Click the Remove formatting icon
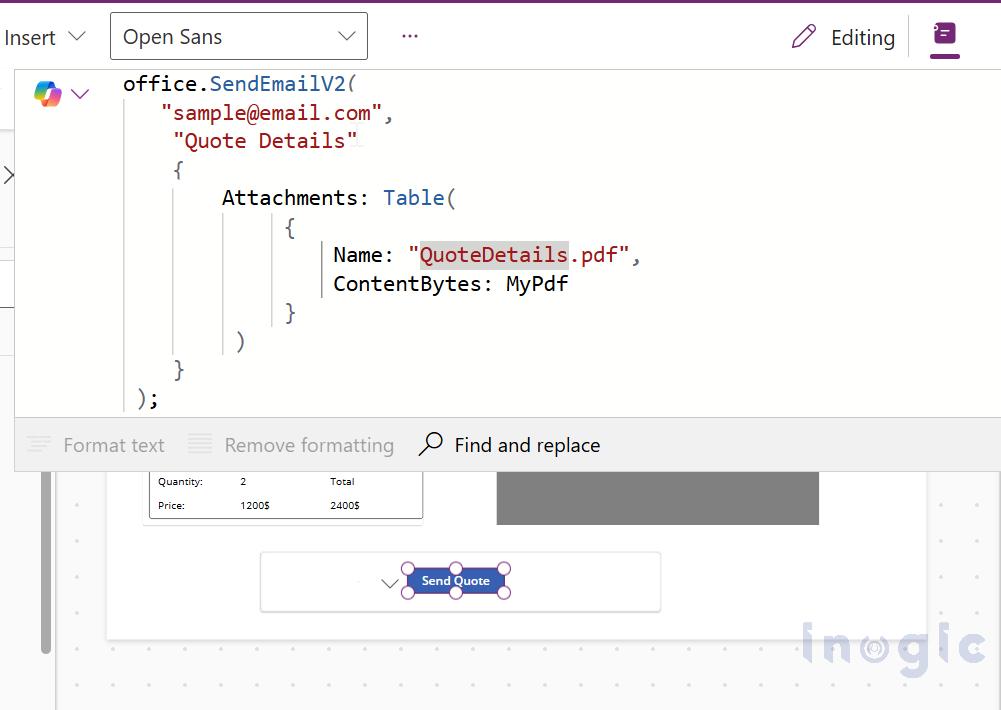The image size is (1001, 710). 200,445
